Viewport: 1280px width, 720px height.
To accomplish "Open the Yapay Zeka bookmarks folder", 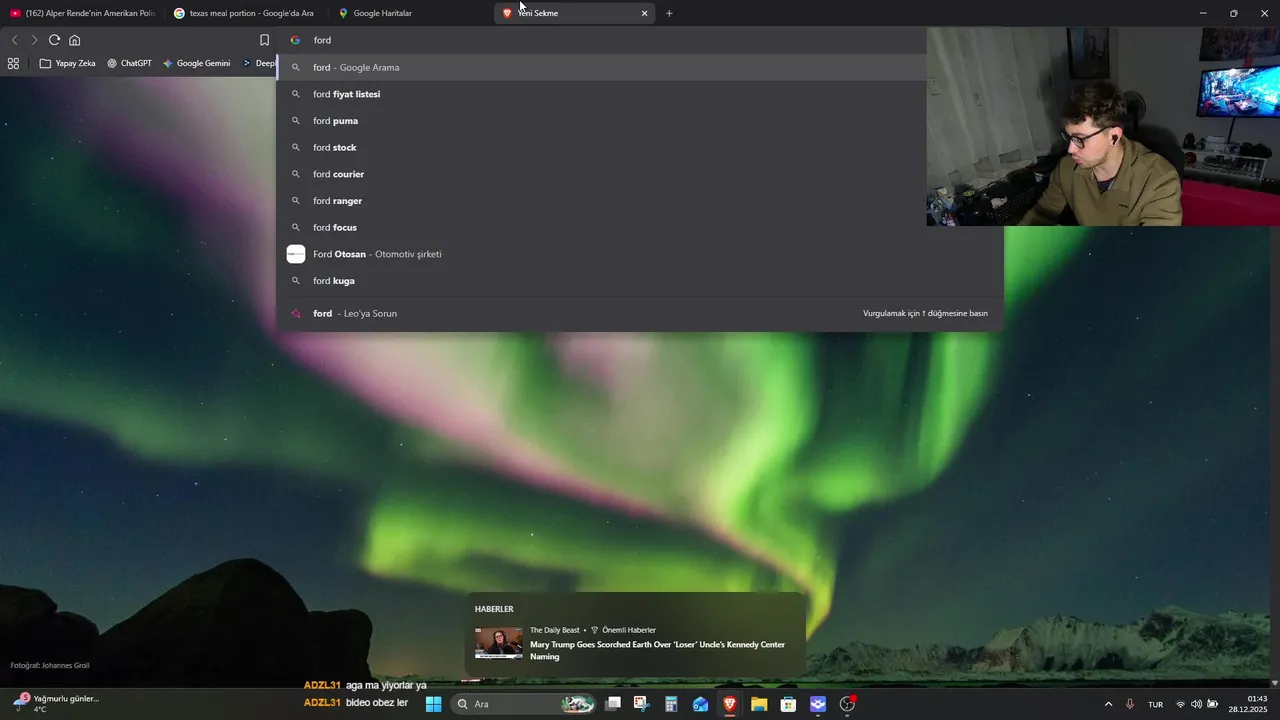I will [68, 63].
